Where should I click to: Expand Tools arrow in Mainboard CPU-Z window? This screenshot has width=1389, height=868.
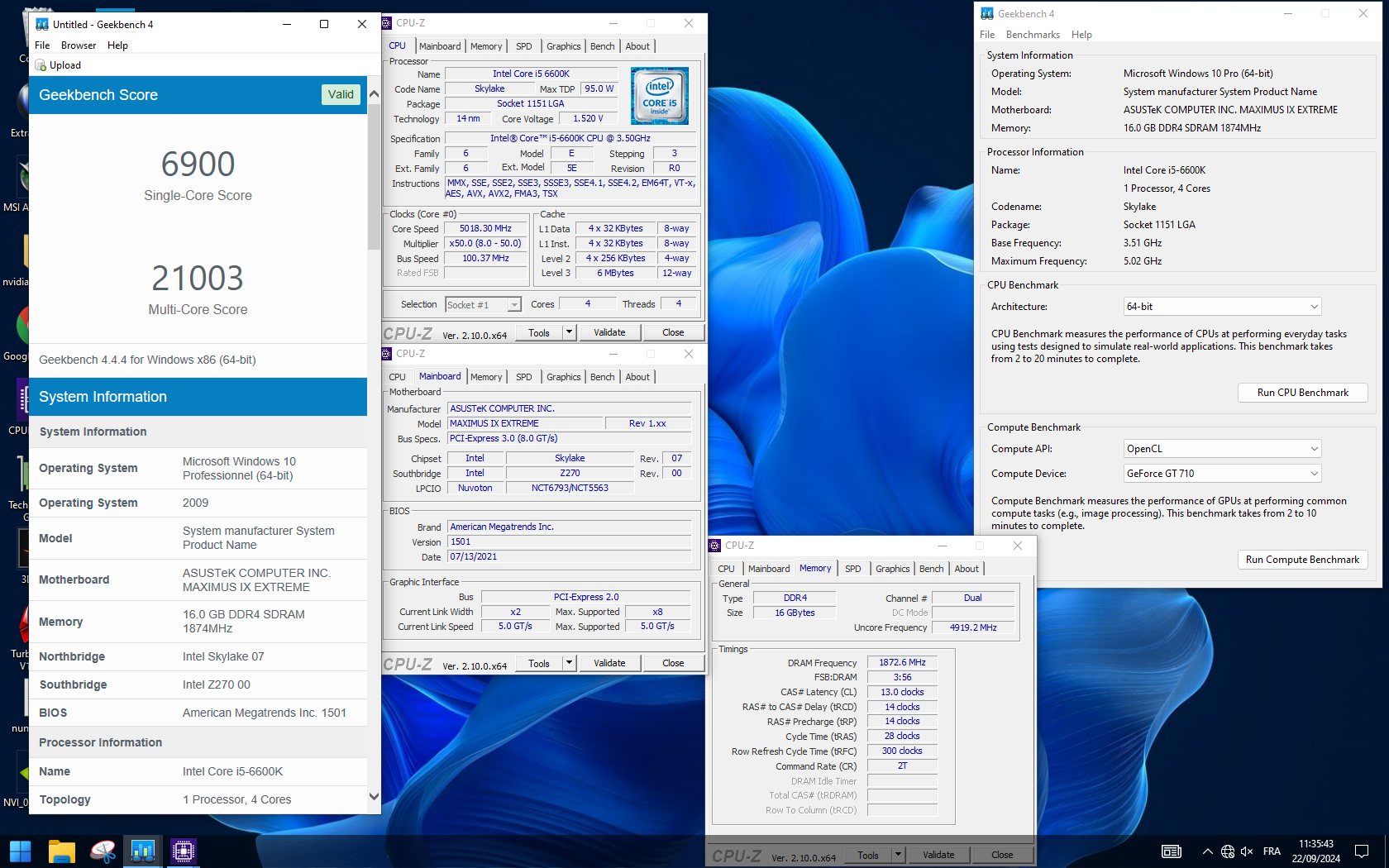point(569,663)
